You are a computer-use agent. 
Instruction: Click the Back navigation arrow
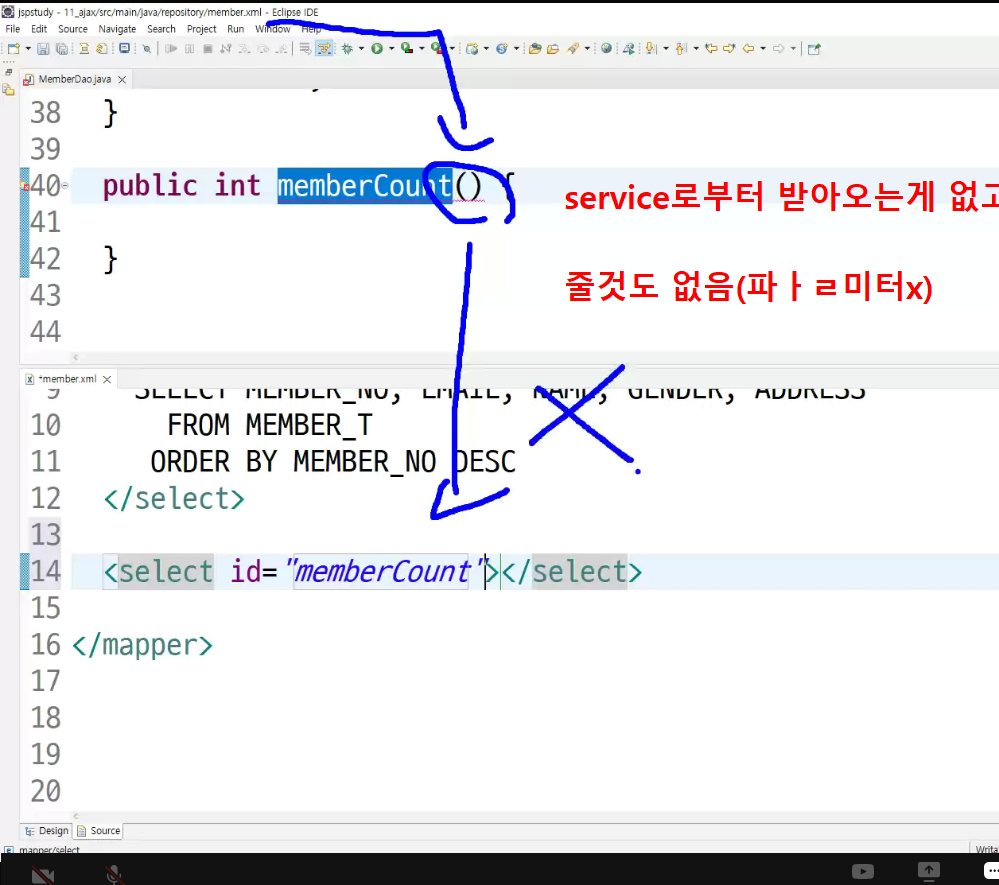tap(749, 48)
